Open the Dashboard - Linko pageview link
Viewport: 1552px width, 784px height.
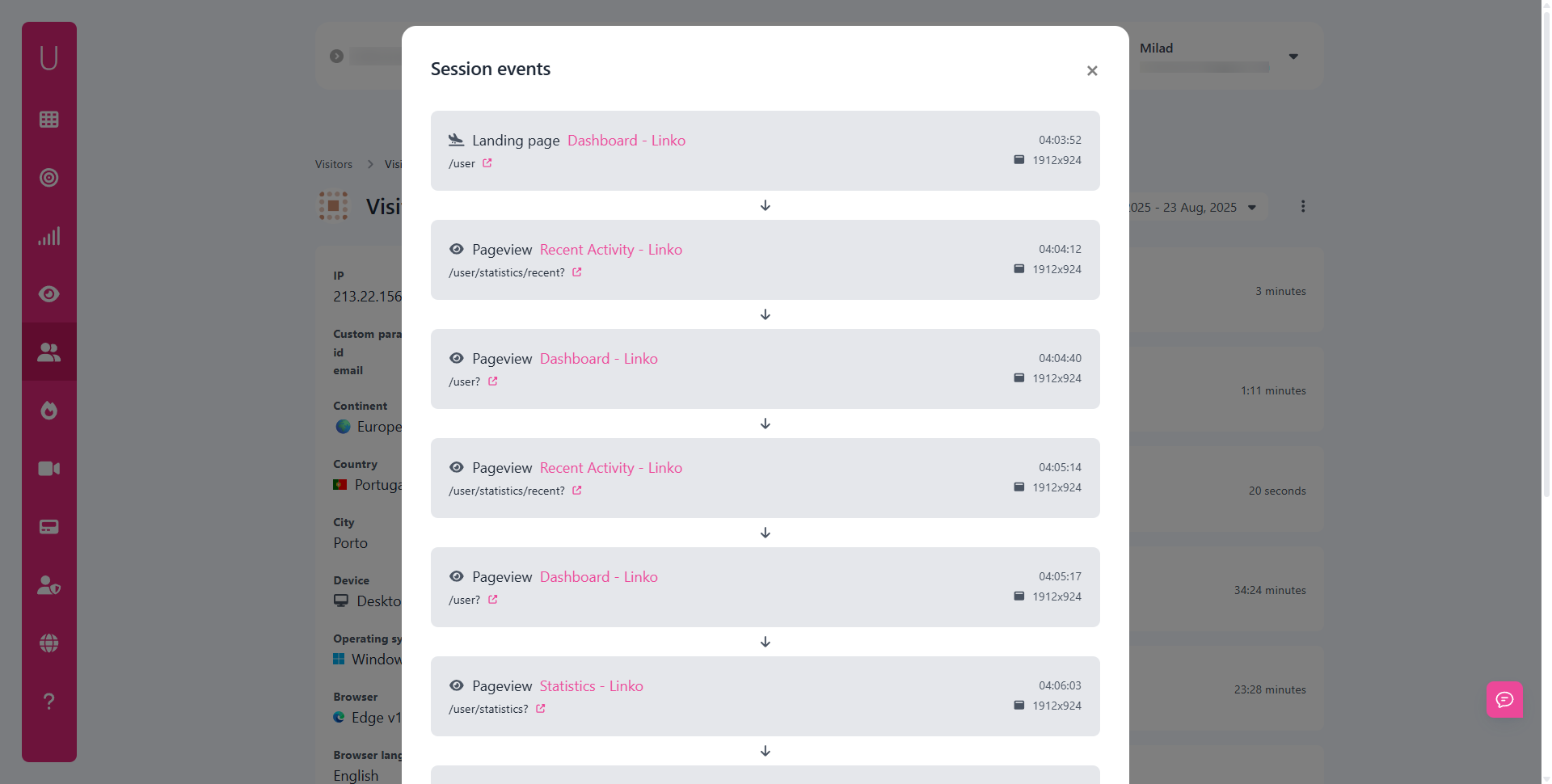click(598, 358)
